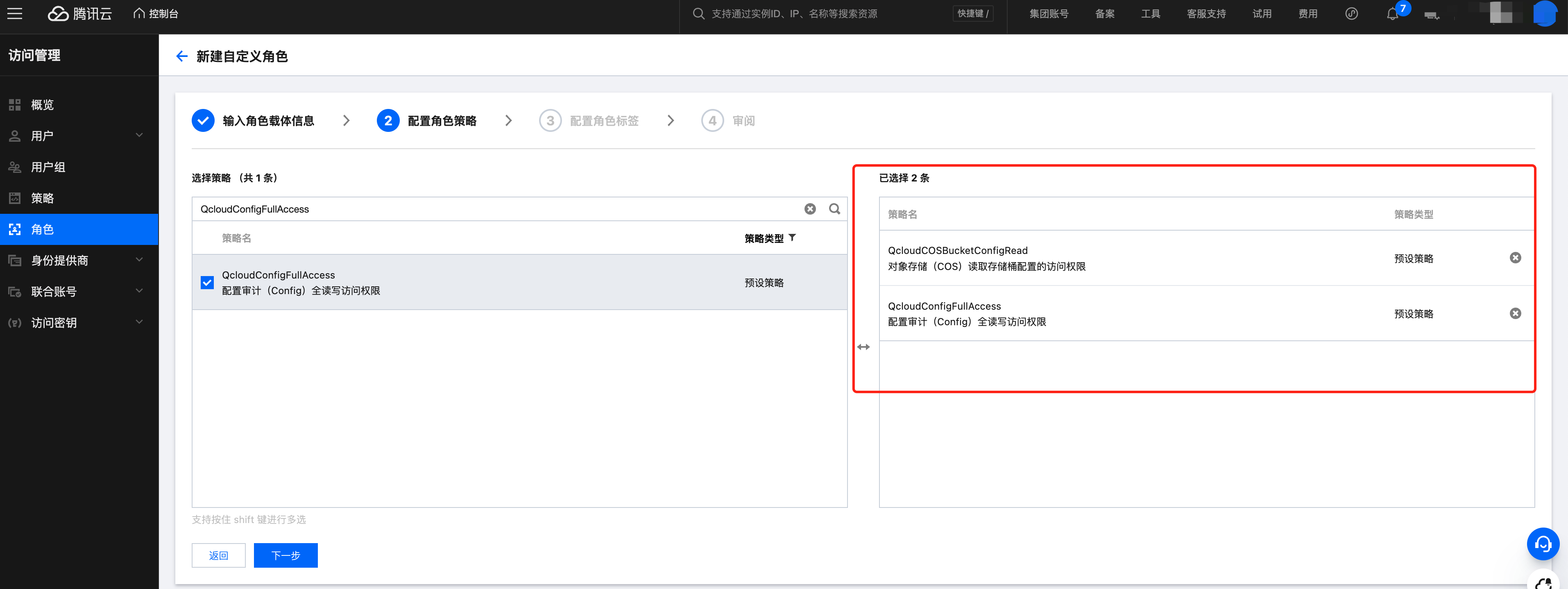Click the 预设策略 cell in left list
This screenshot has height=589, width=1568.
pos(764,283)
